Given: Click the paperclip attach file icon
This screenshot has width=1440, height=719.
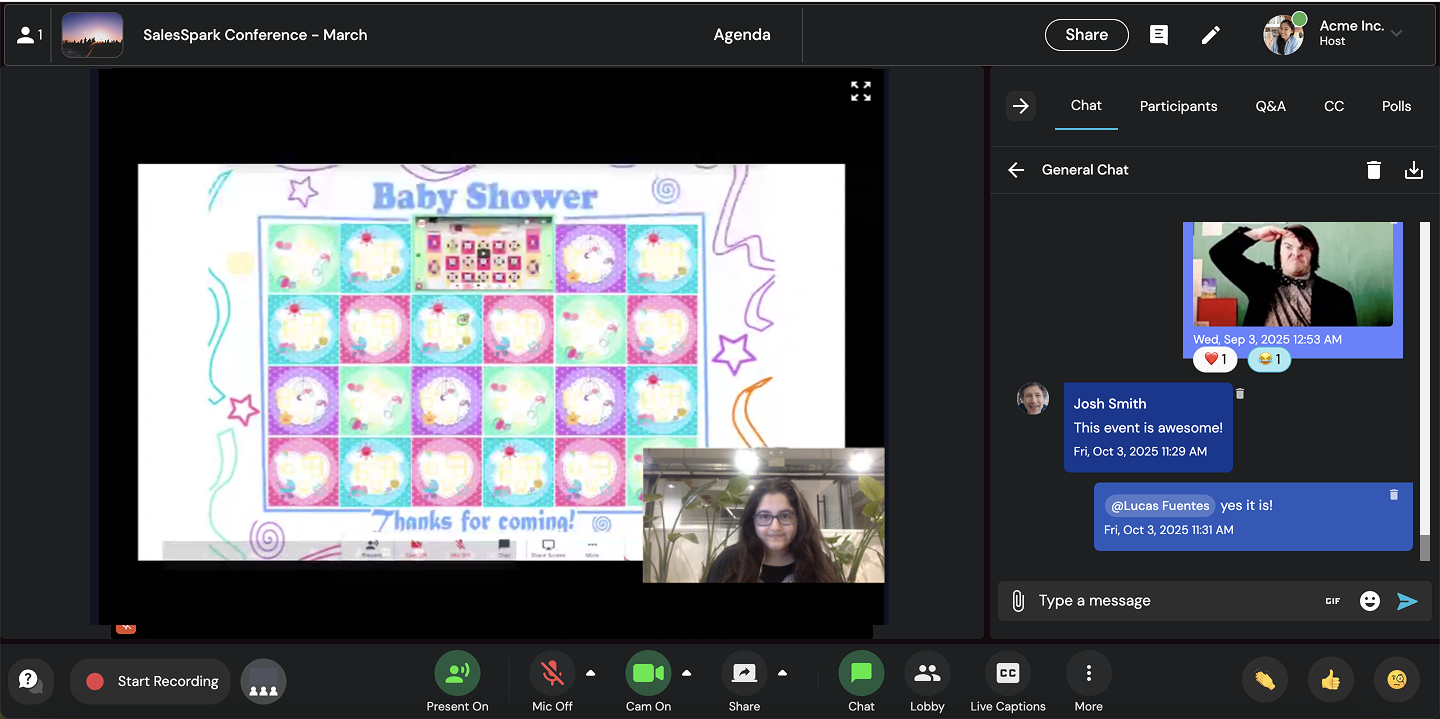Looking at the screenshot, I should point(1018,601).
